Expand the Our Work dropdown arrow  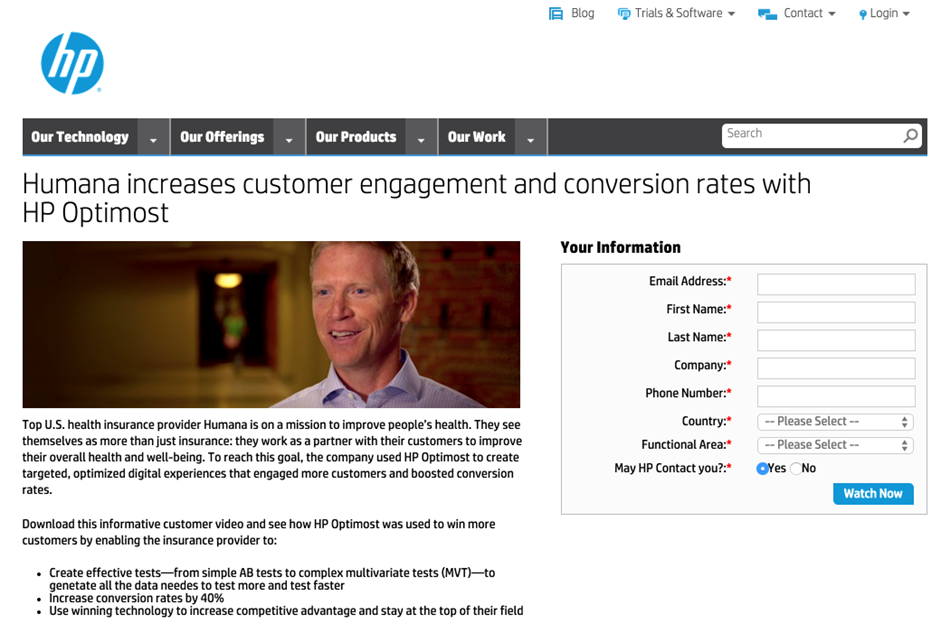pyautogui.click(x=531, y=137)
